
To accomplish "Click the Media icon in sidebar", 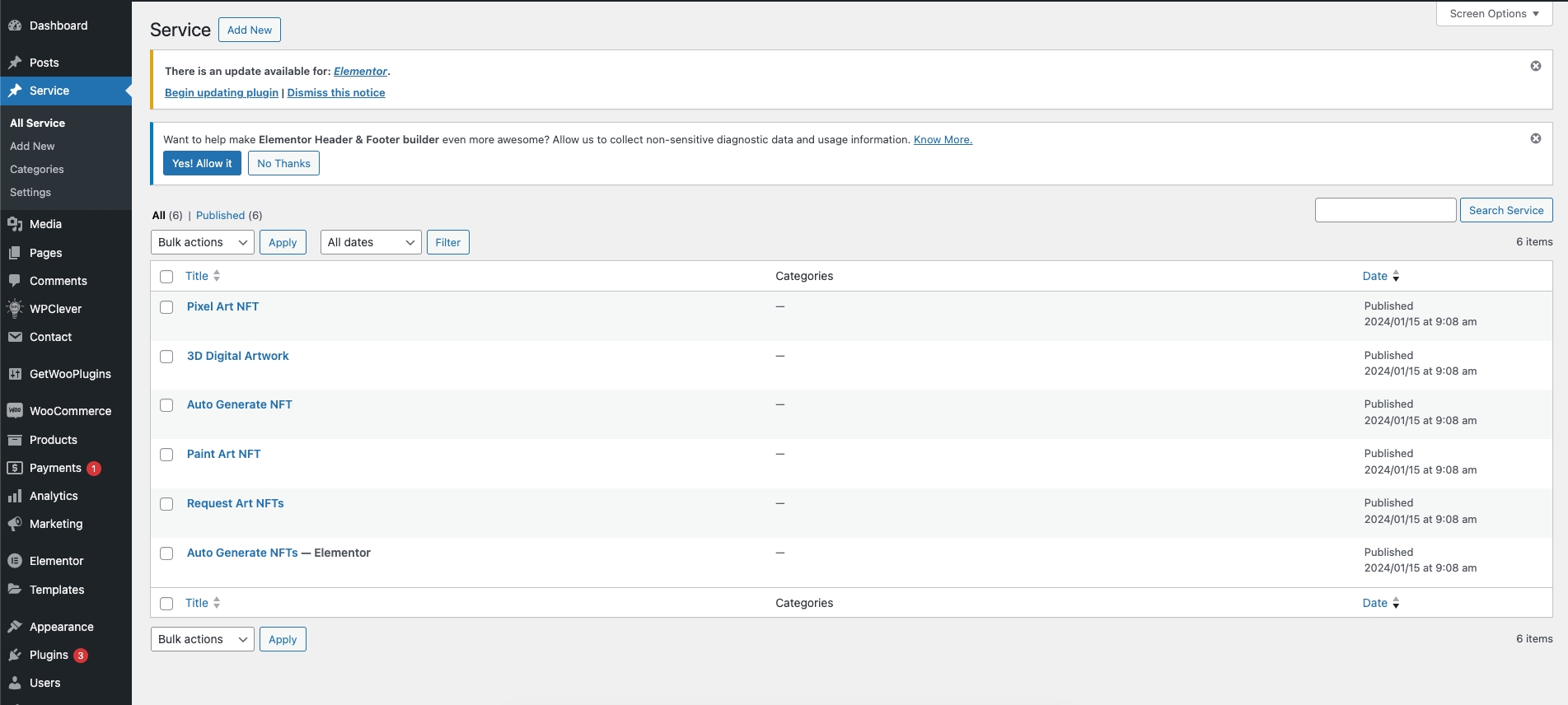I will click(x=15, y=224).
